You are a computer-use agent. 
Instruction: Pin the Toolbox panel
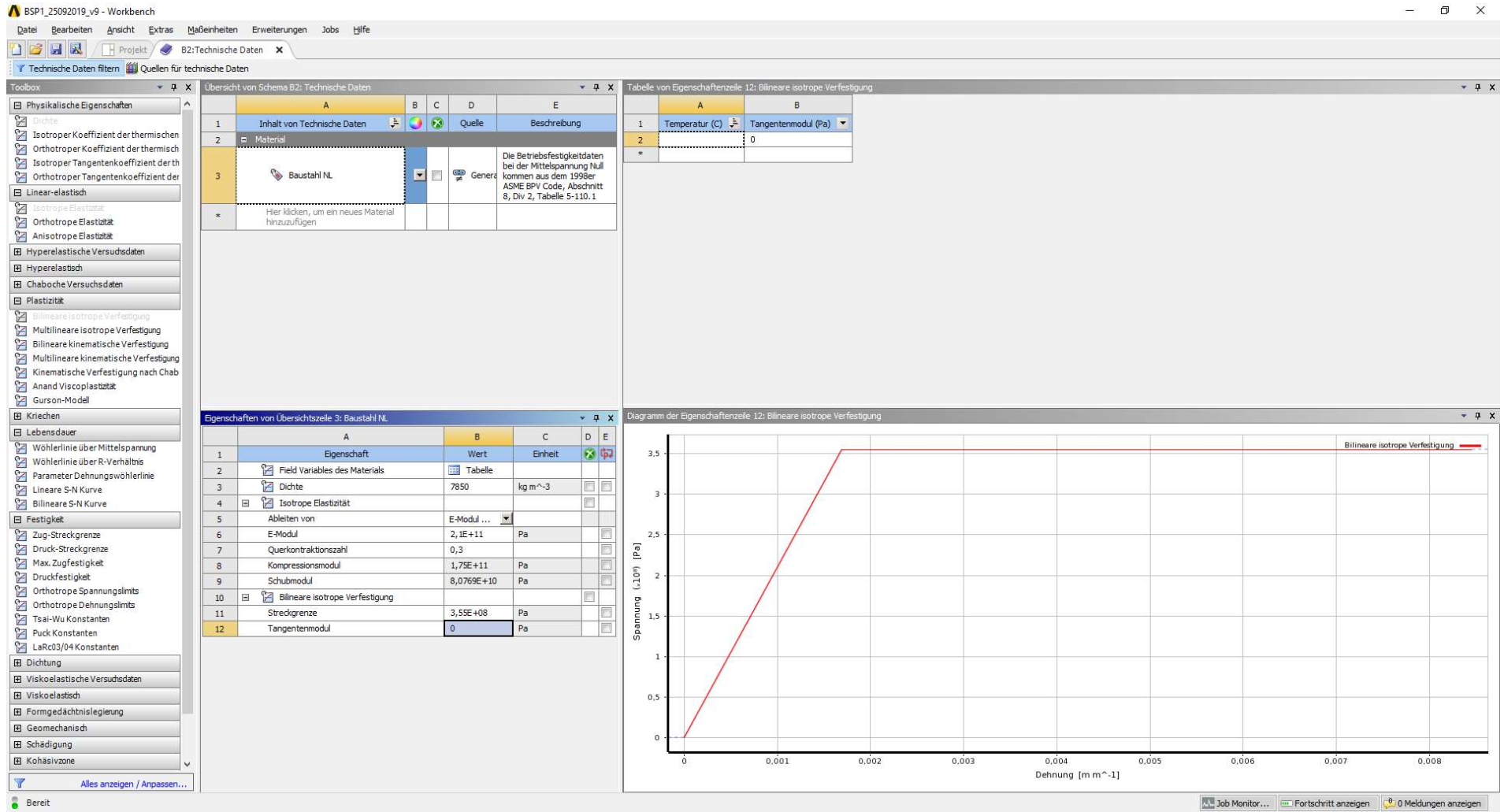click(x=174, y=87)
